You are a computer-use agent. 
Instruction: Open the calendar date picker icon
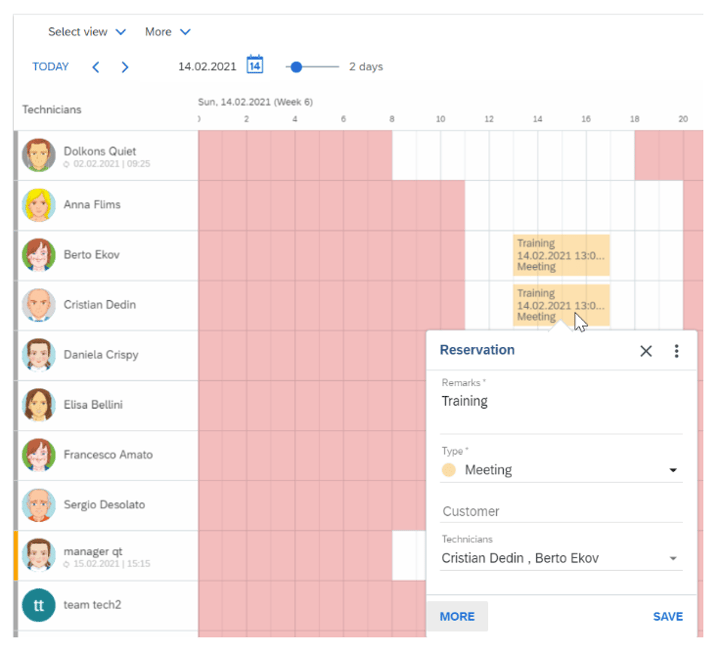pyautogui.click(x=255, y=65)
